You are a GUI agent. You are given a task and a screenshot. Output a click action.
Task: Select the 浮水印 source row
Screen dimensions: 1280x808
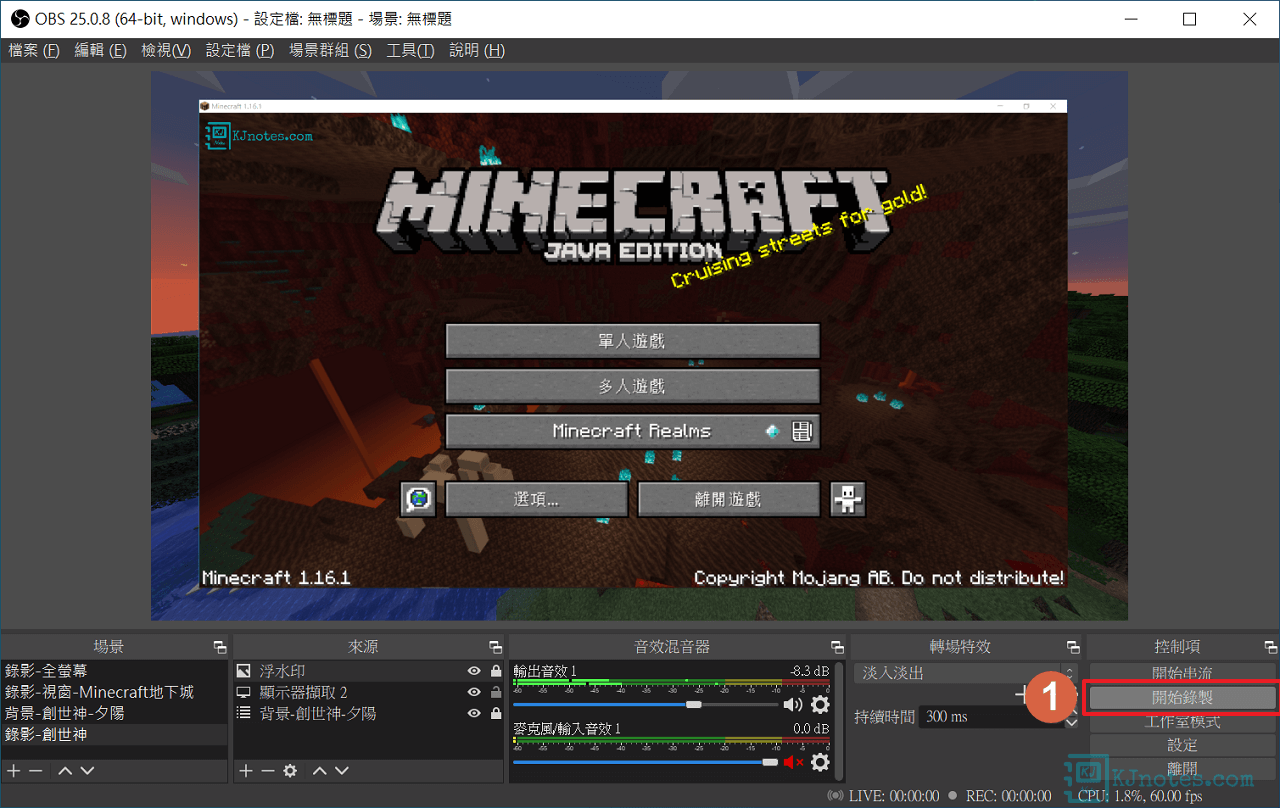pyautogui.click(x=368, y=671)
